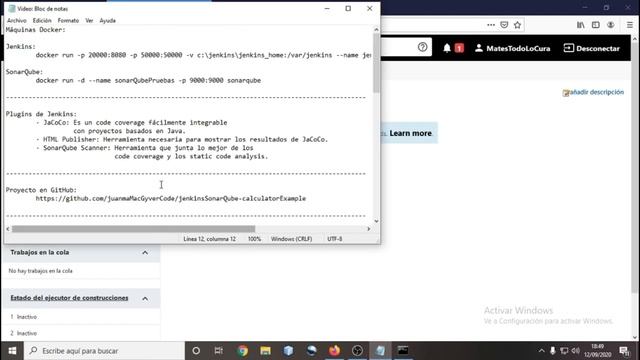This screenshot has width=640, height=360.
Task: Toggle the Firefox sidebar icon
Action: click(596, 25)
